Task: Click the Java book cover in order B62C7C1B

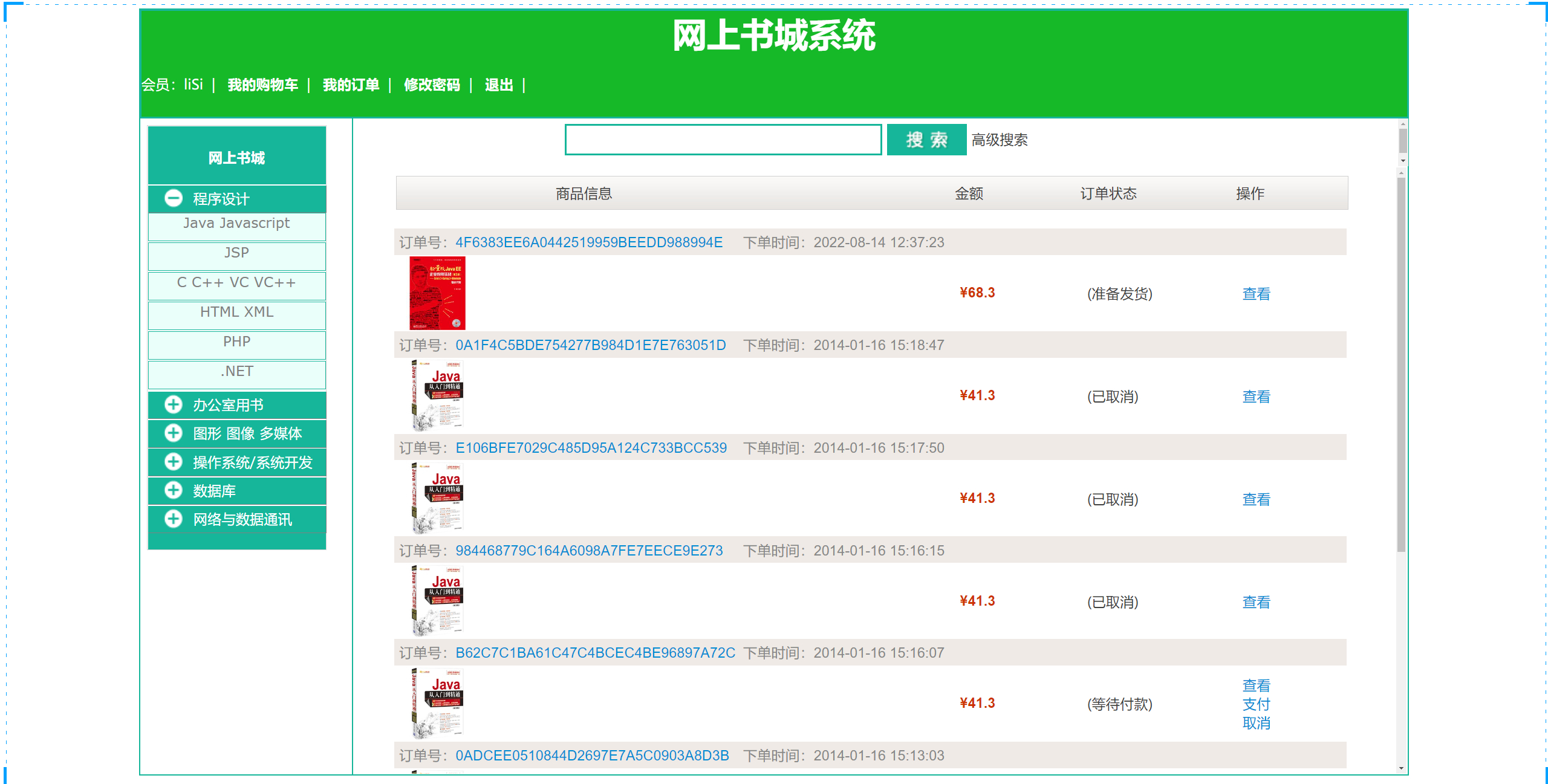Action: pyautogui.click(x=437, y=704)
